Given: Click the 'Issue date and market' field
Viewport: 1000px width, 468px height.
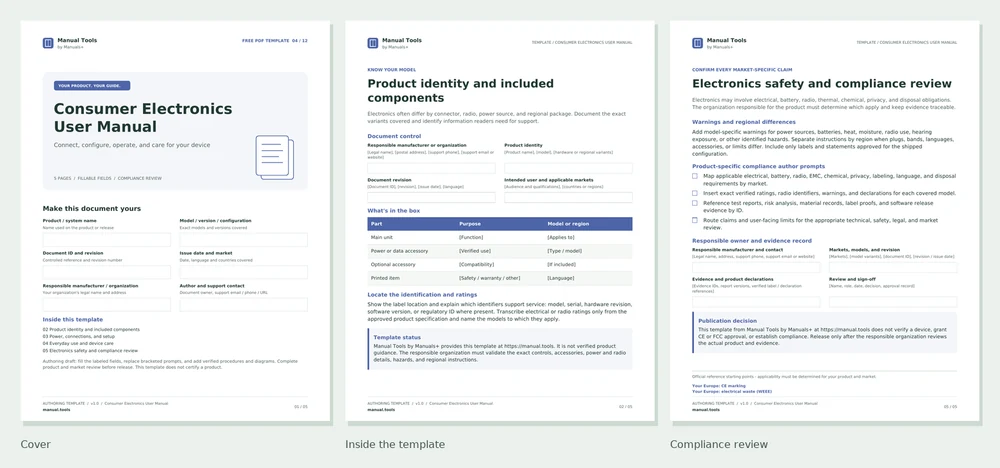Looking at the screenshot, I should (244, 272).
